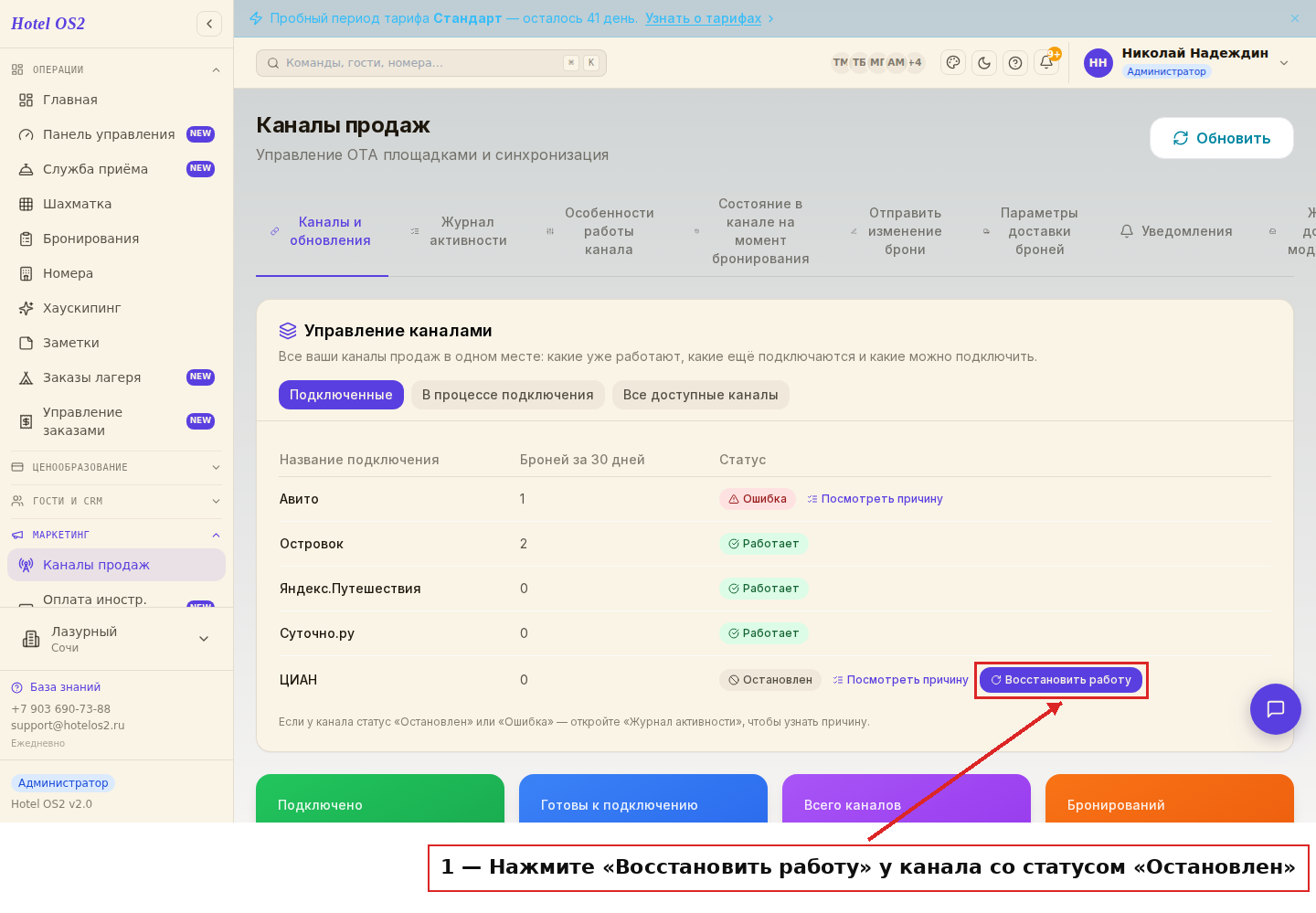The width and height of the screenshot is (1316, 913).
Task: Open Служба приёма in the sidebar
Action: [116, 169]
